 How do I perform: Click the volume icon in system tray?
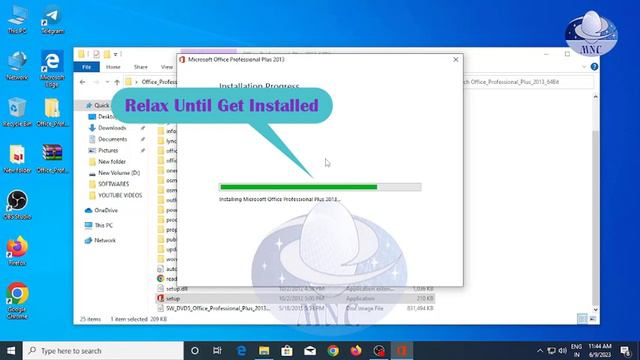563,351
